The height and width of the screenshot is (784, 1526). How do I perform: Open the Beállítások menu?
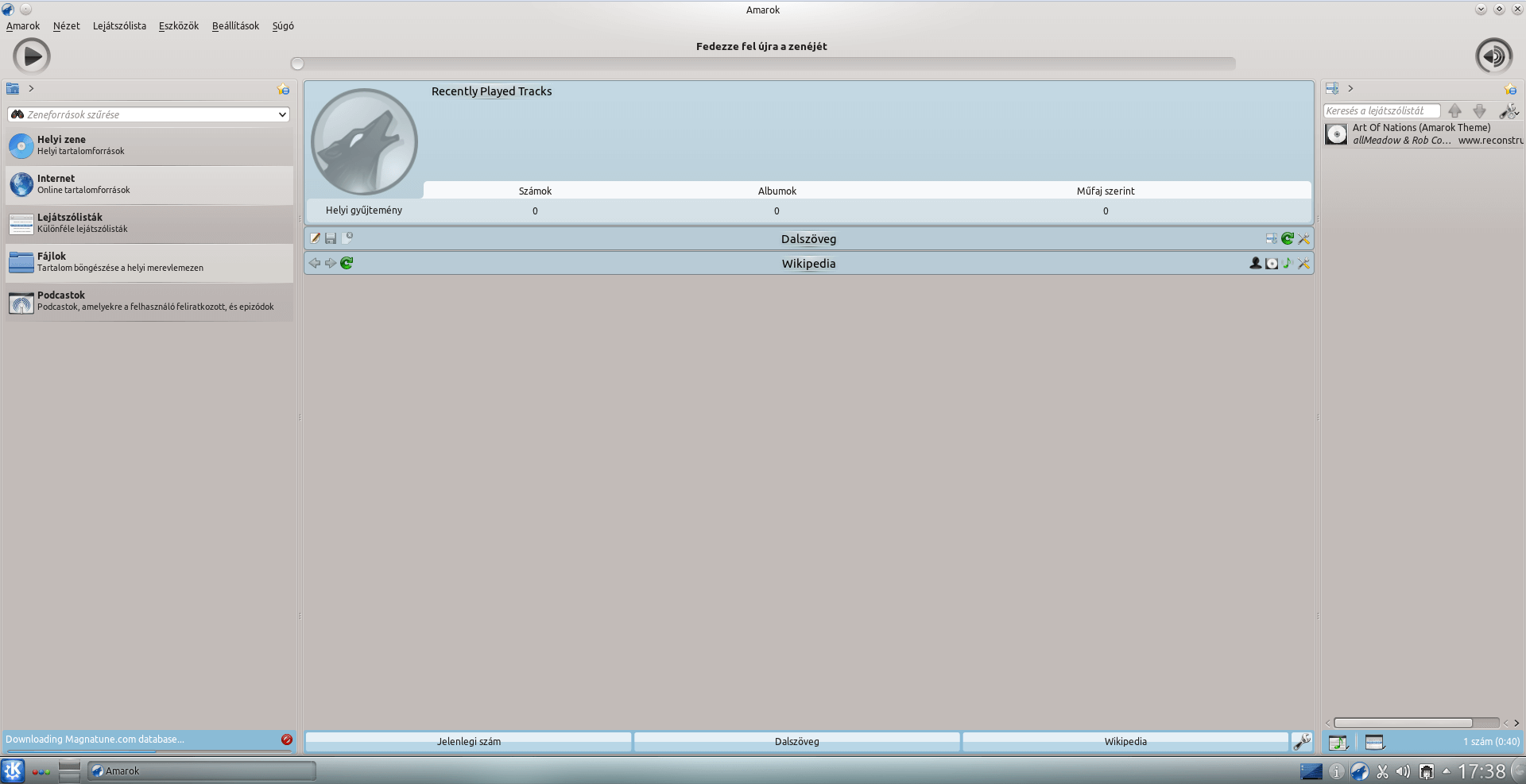pyautogui.click(x=234, y=25)
